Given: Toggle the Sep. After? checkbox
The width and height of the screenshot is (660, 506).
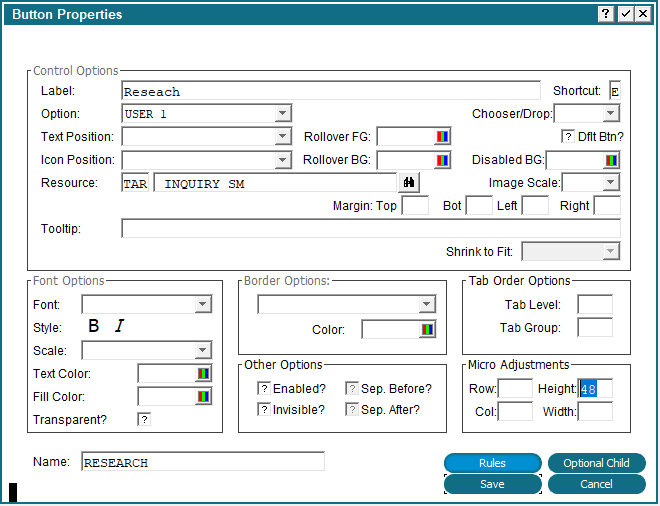Looking at the screenshot, I should (x=352, y=409).
